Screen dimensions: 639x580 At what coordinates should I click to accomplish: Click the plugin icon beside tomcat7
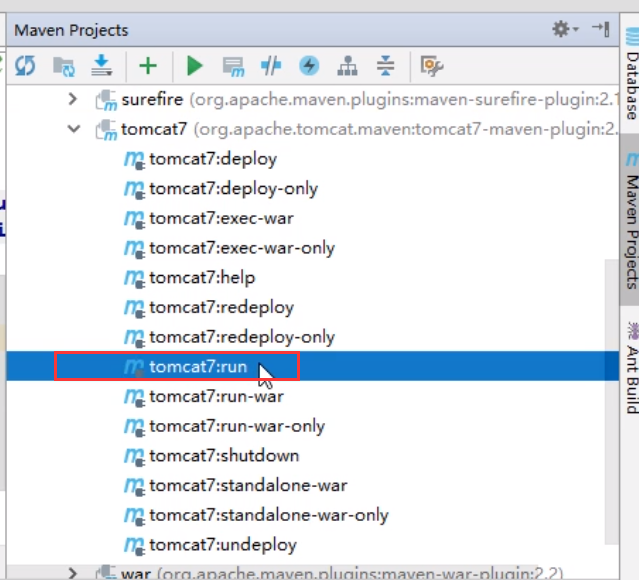coord(106,130)
